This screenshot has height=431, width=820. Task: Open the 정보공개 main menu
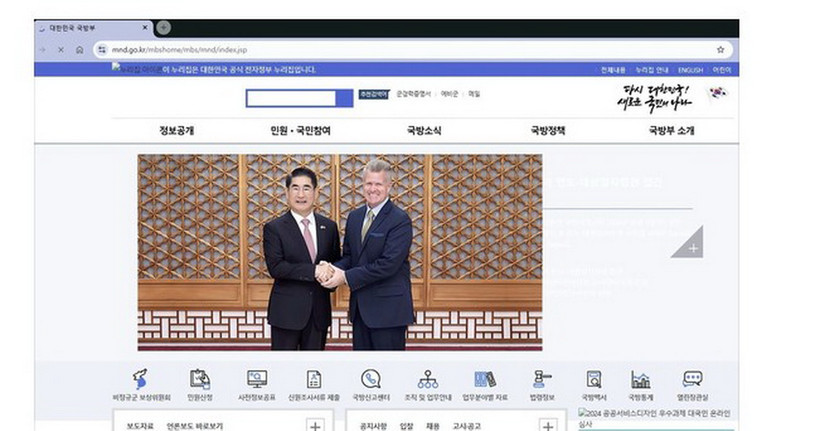[177, 130]
